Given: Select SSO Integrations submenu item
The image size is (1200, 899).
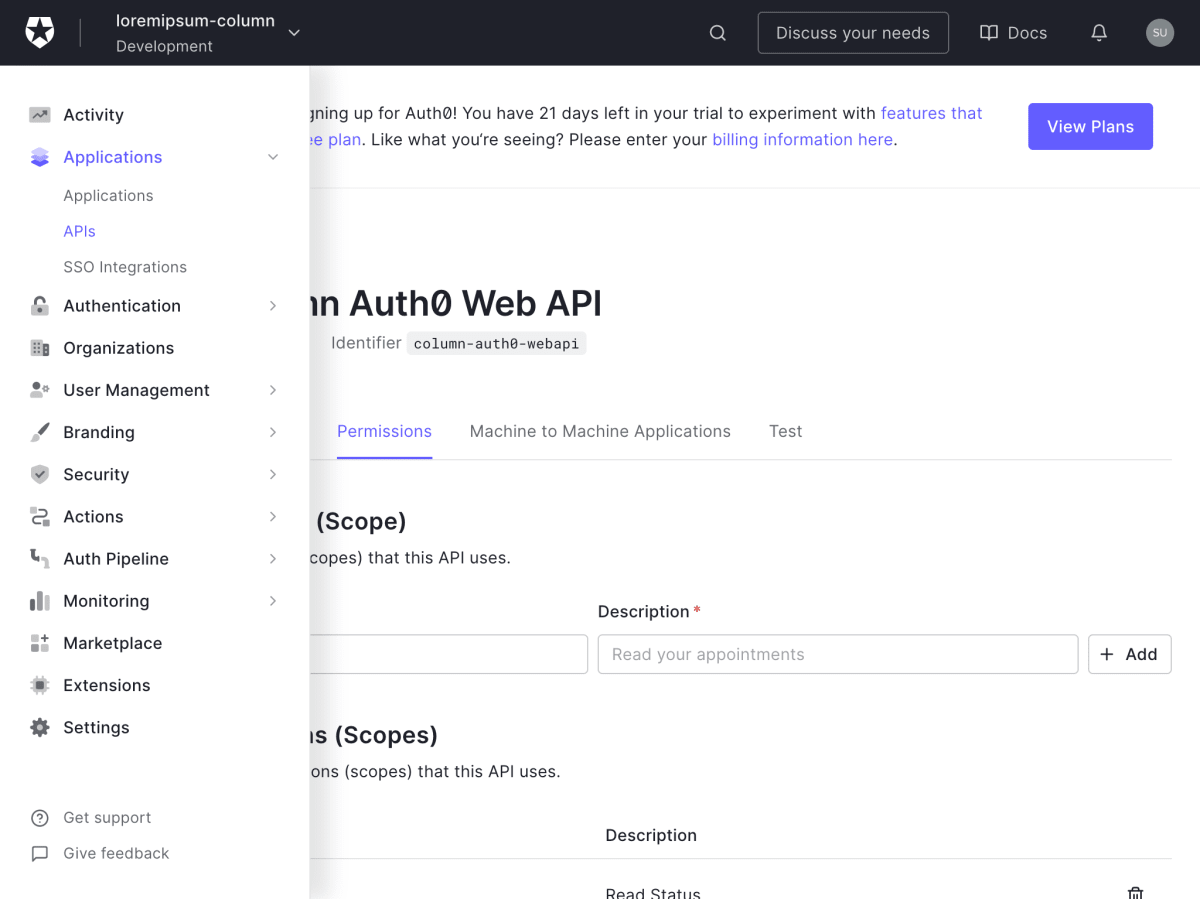Looking at the screenshot, I should coord(125,268).
